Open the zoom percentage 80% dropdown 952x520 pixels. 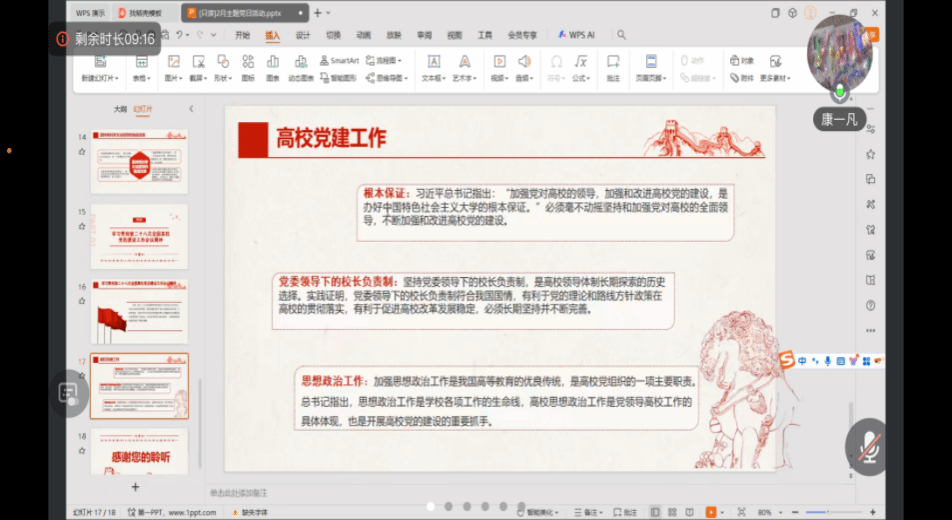769,512
